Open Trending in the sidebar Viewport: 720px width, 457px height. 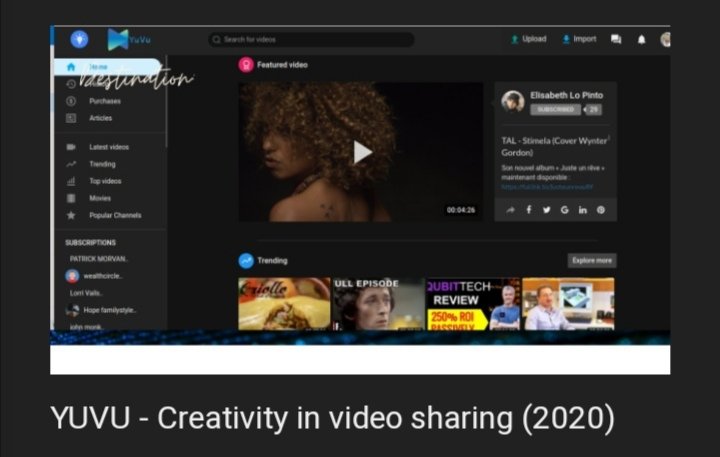[102, 164]
